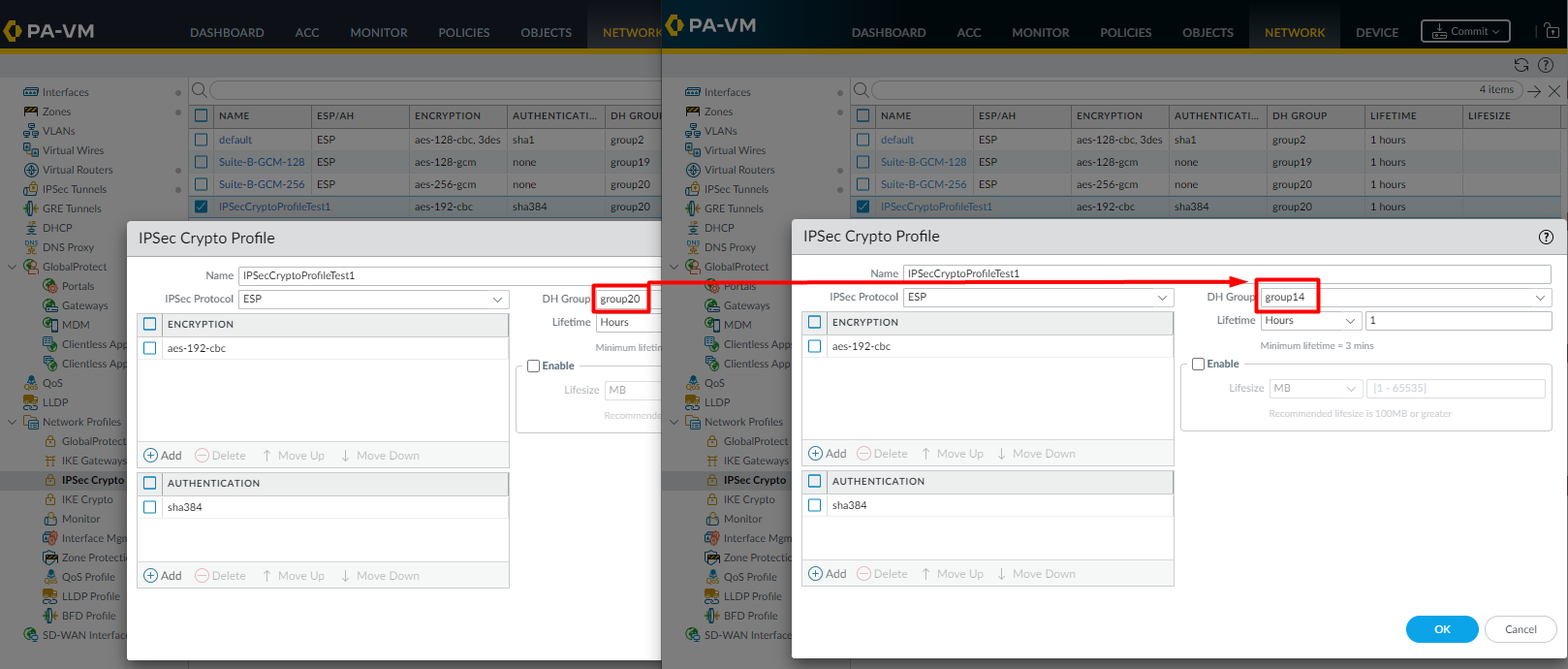This screenshot has width=1568, height=669.
Task: Open IPSec Protocol dropdown in left dialog
Action: (497, 300)
